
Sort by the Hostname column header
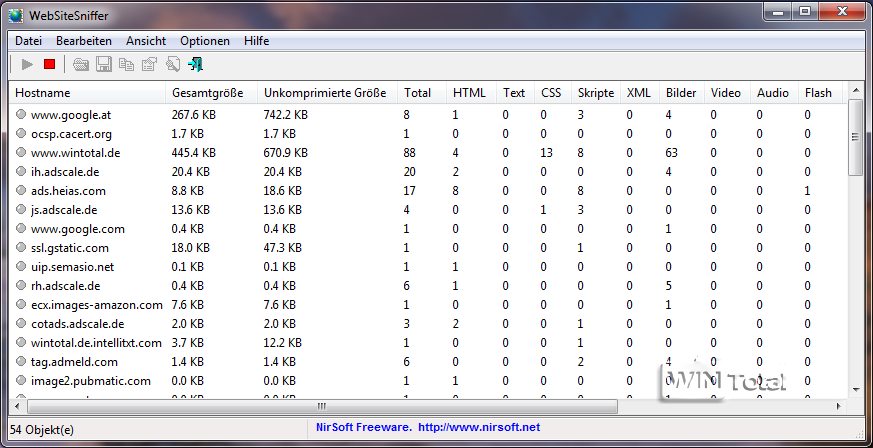pos(87,93)
